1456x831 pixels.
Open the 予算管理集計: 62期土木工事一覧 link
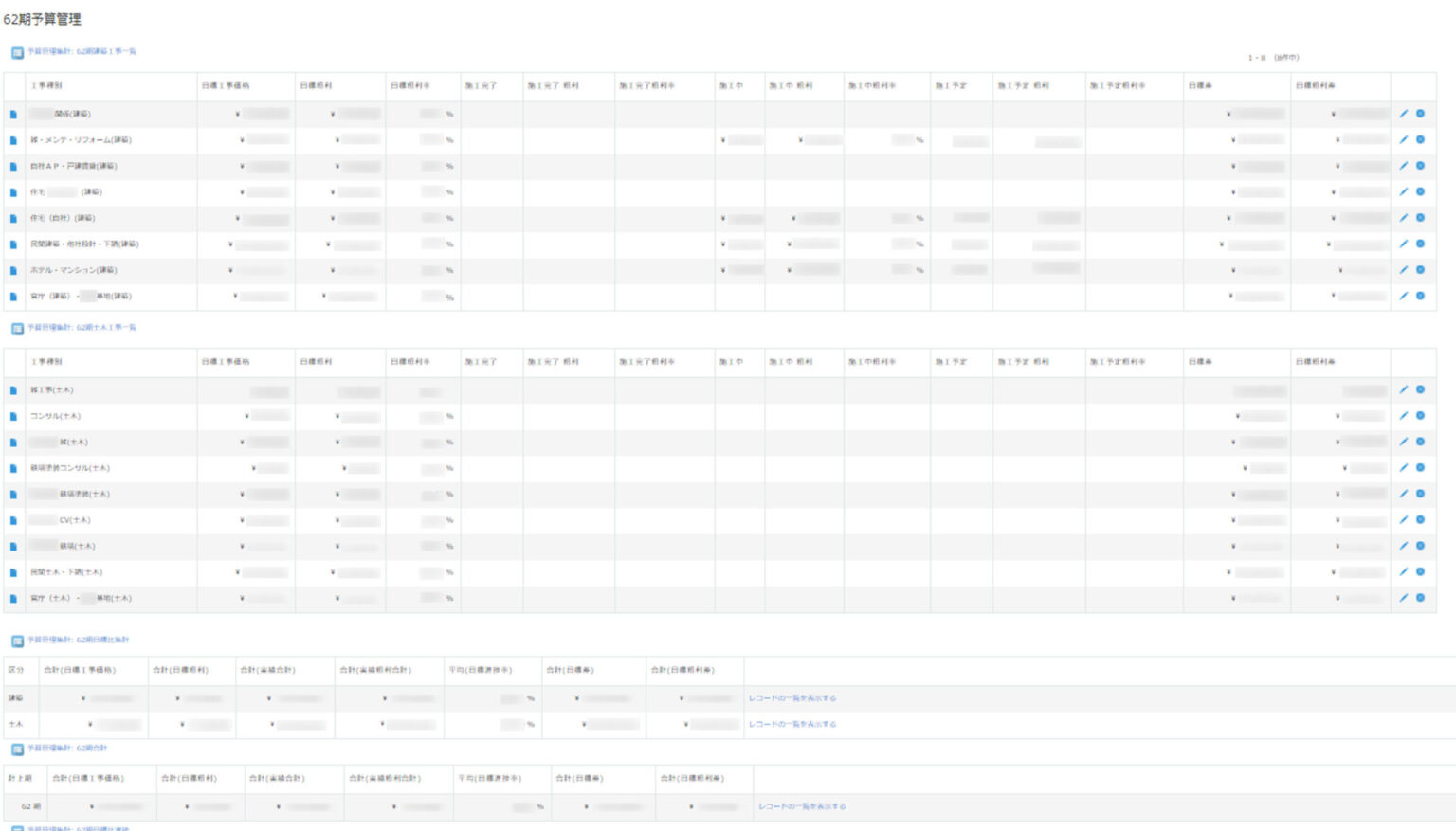[82, 328]
